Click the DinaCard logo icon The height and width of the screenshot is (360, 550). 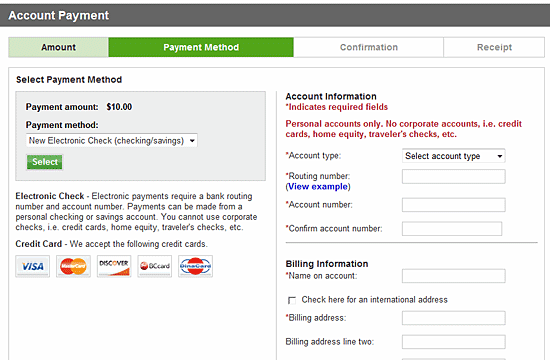(x=195, y=266)
